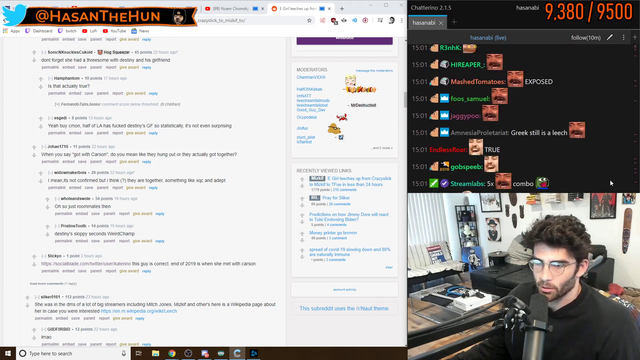This screenshot has width=640, height=360.
Task: Upvote 'Pray for Sliker' recent link
Action: tap(302, 198)
